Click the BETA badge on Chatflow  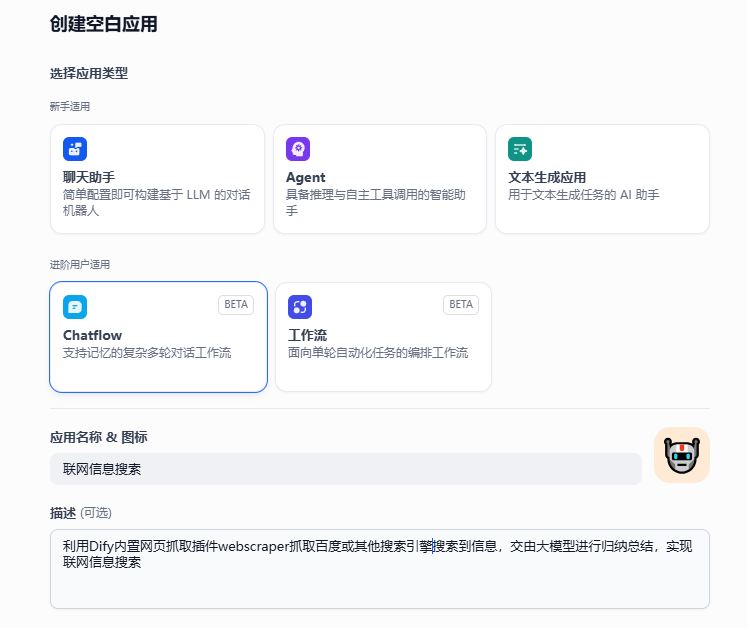pos(236,305)
